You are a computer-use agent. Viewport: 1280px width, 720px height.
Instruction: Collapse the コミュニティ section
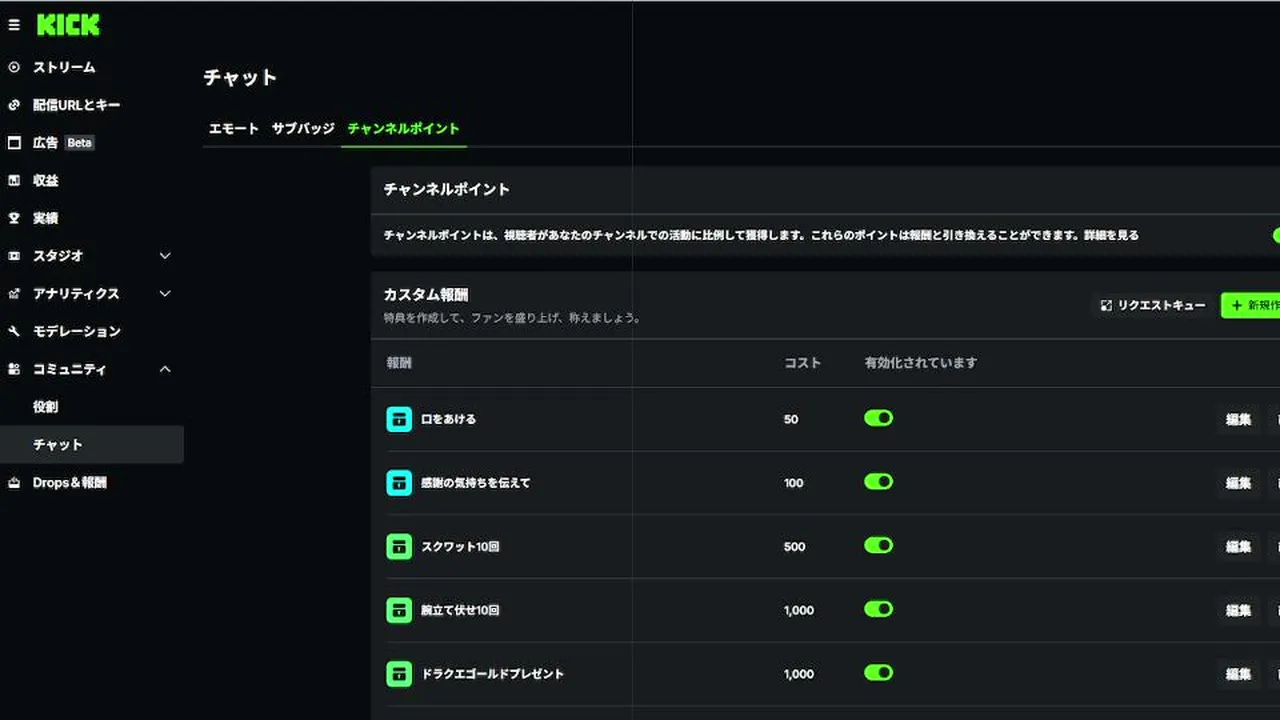click(165, 369)
